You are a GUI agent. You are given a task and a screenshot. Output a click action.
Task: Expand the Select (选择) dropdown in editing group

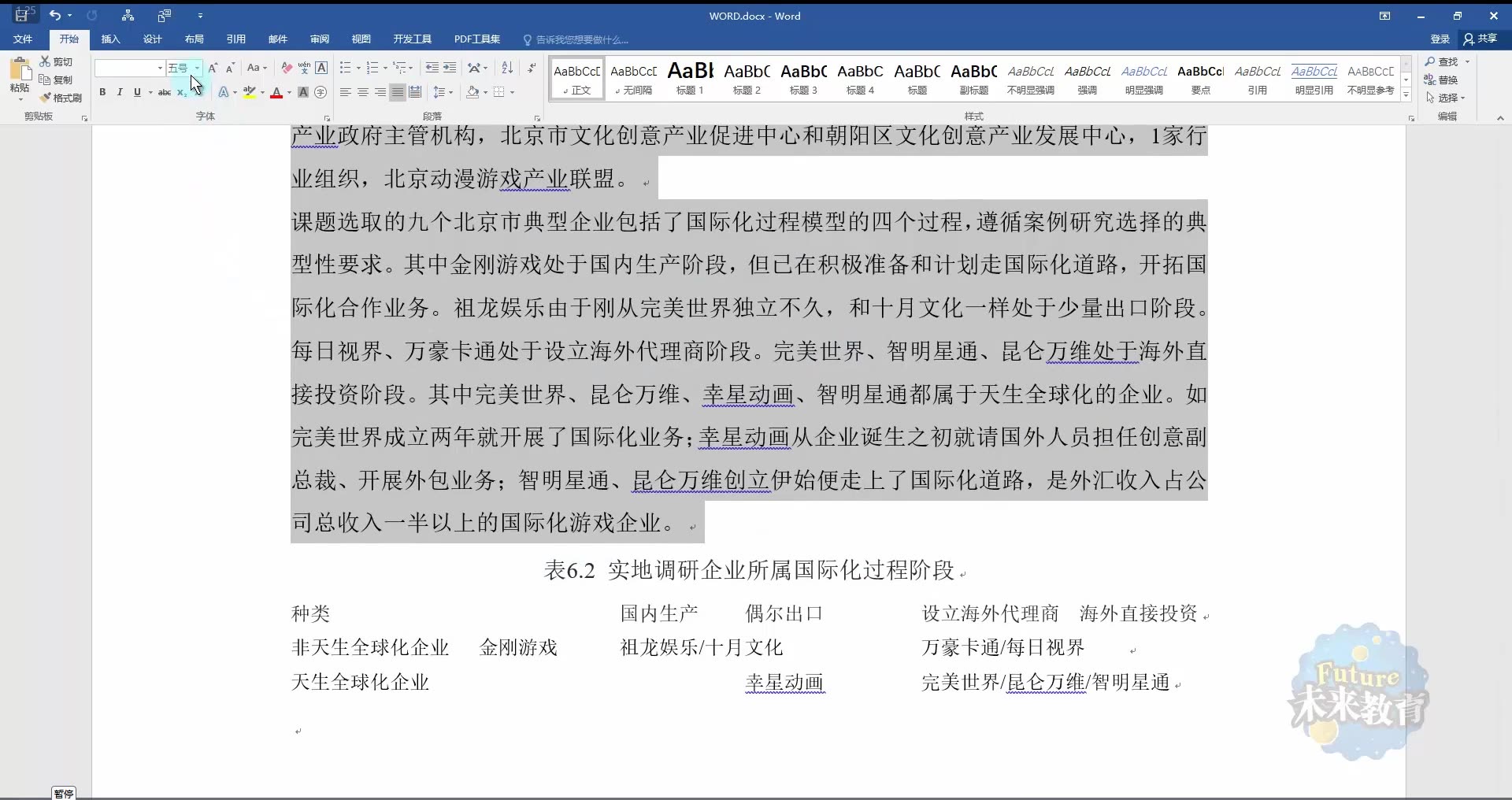click(x=1446, y=98)
